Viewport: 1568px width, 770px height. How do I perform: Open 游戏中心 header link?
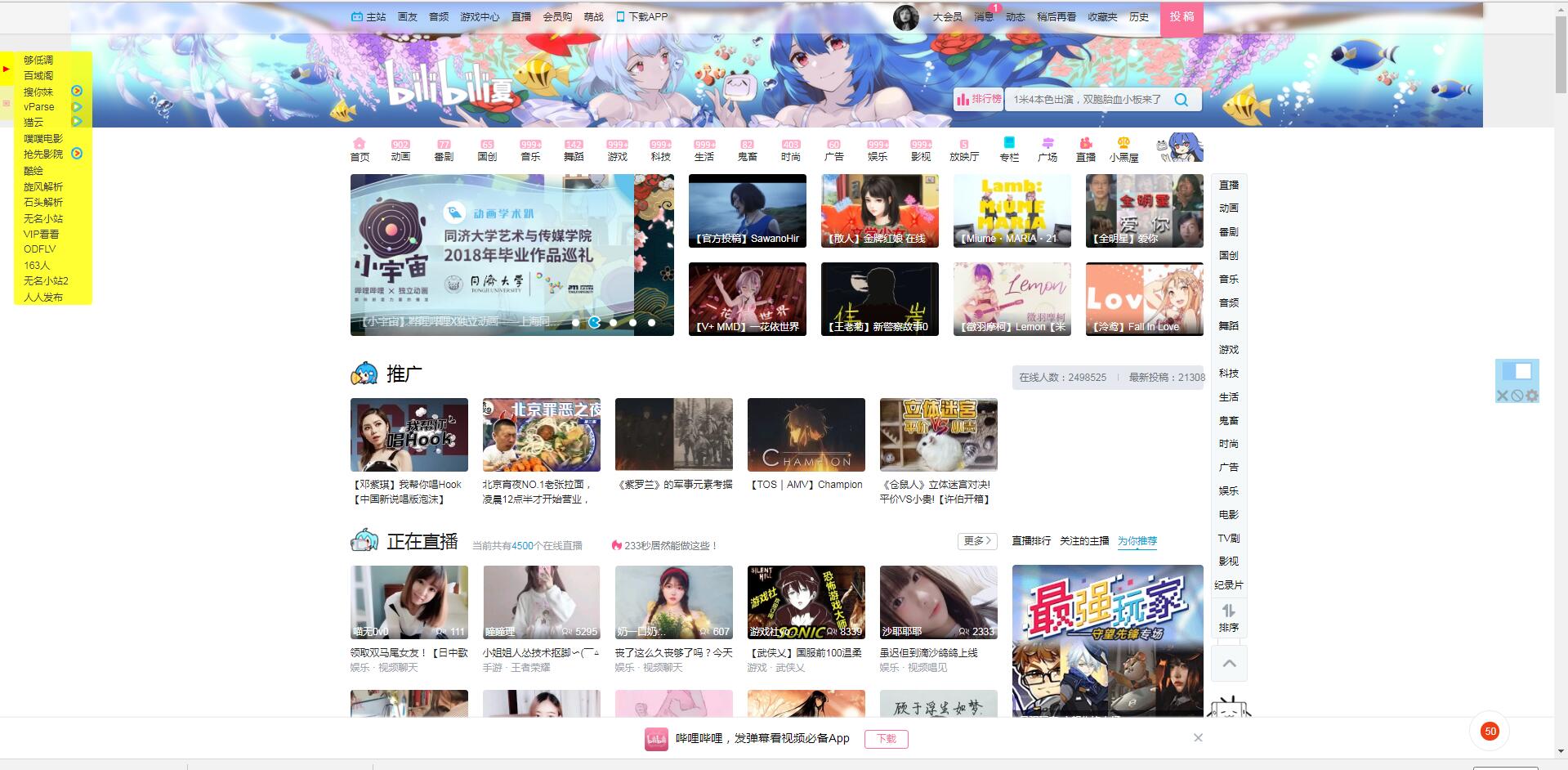pyautogui.click(x=480, y=17)
